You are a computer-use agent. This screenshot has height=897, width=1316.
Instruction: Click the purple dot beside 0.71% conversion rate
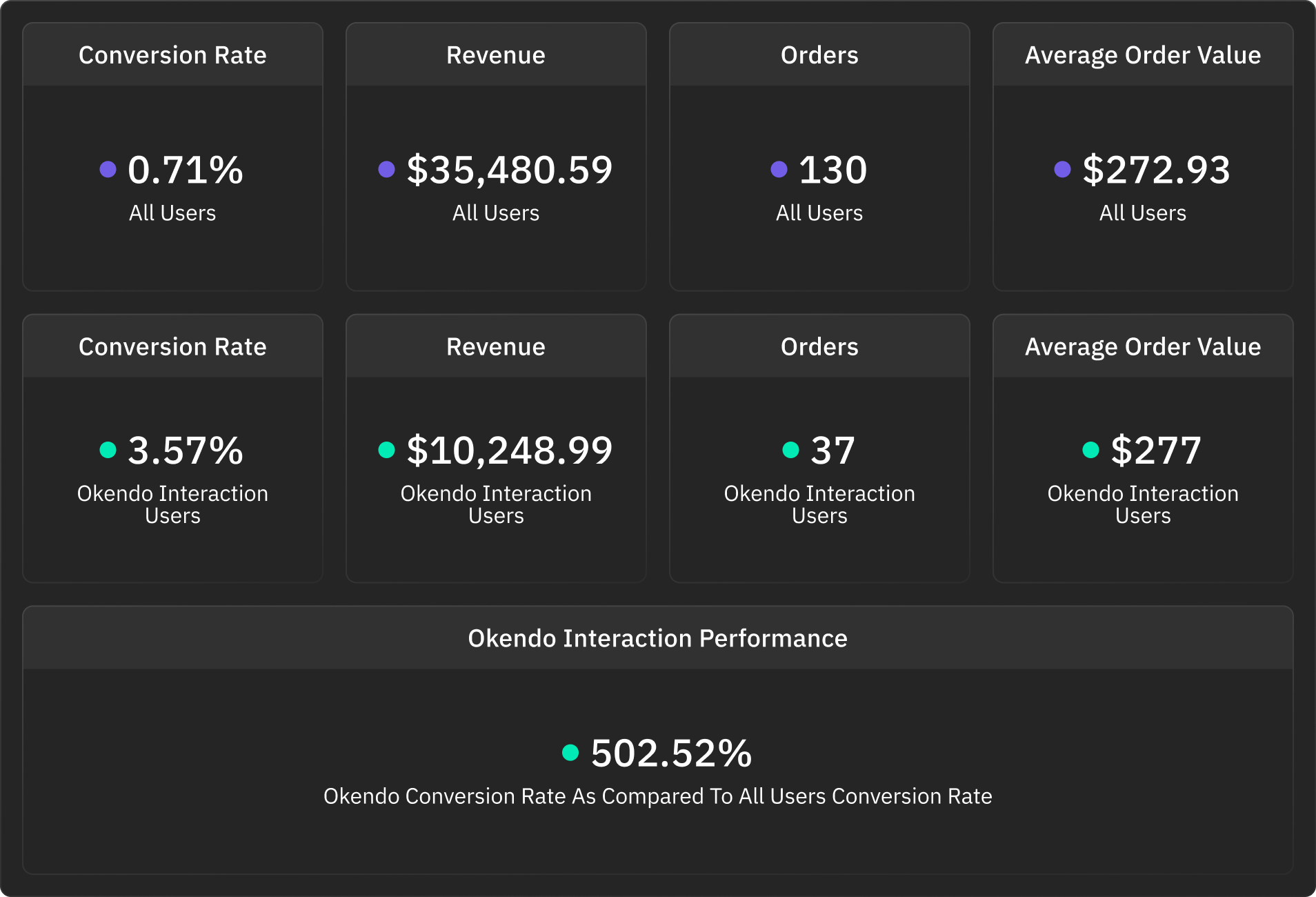pos(108,169)
